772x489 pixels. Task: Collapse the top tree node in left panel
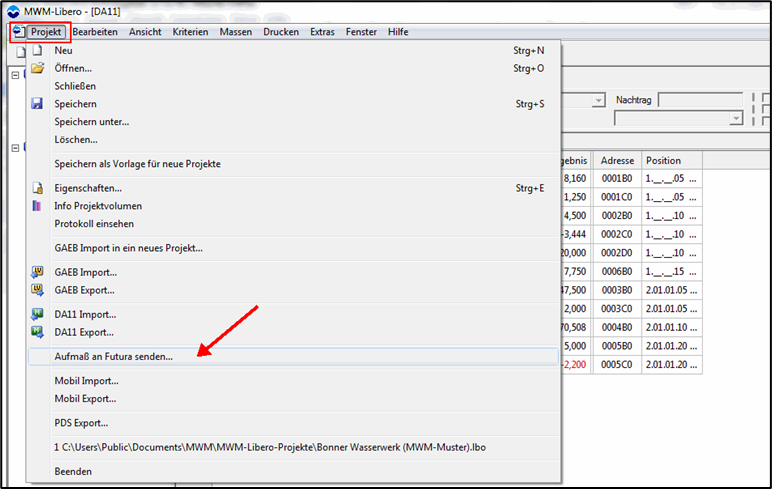[x=15, y=75]
